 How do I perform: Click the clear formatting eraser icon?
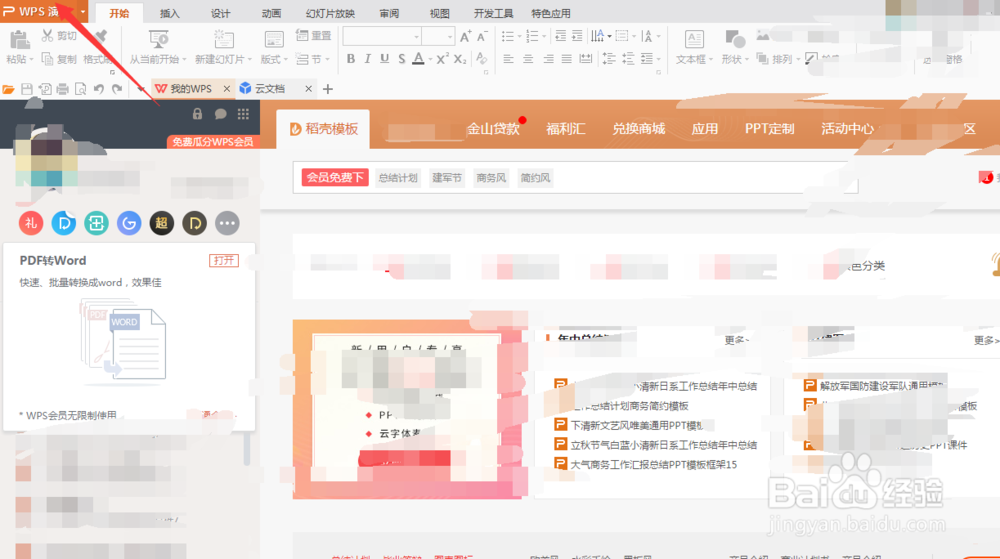pyautogui.click(x=482, y=59)
